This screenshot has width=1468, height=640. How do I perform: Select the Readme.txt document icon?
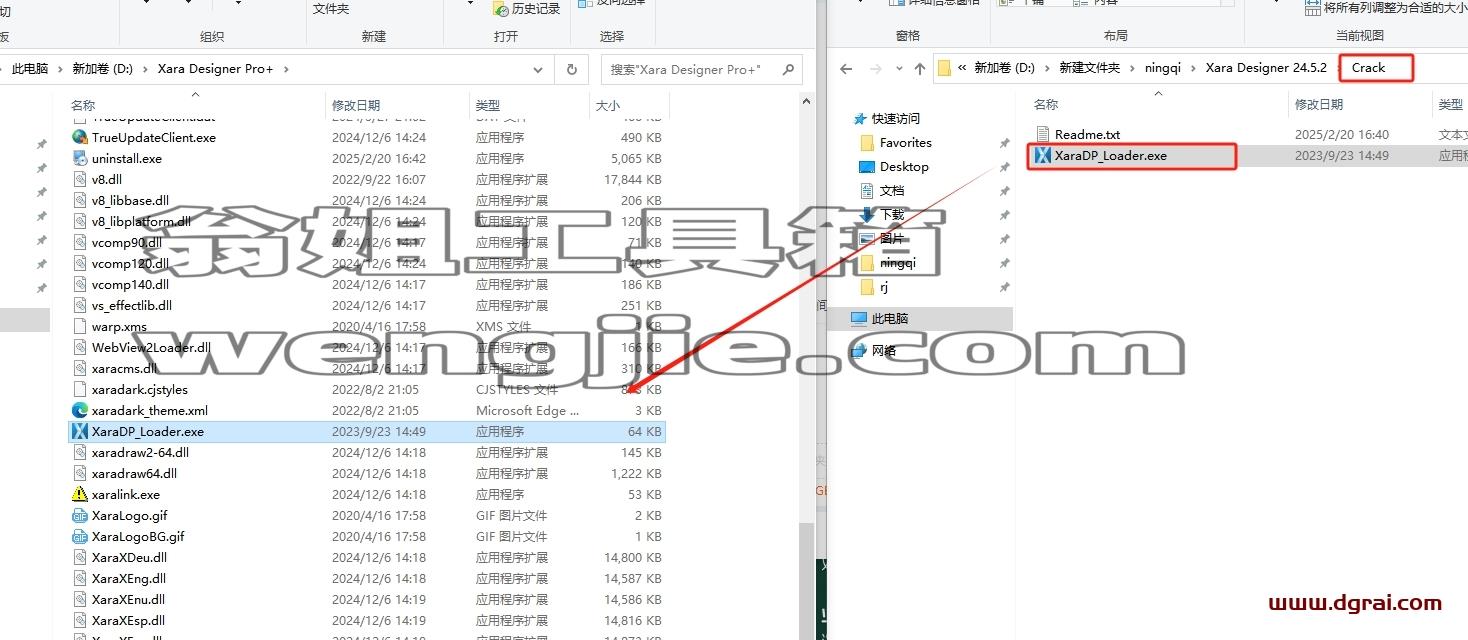coord(1043,134)
